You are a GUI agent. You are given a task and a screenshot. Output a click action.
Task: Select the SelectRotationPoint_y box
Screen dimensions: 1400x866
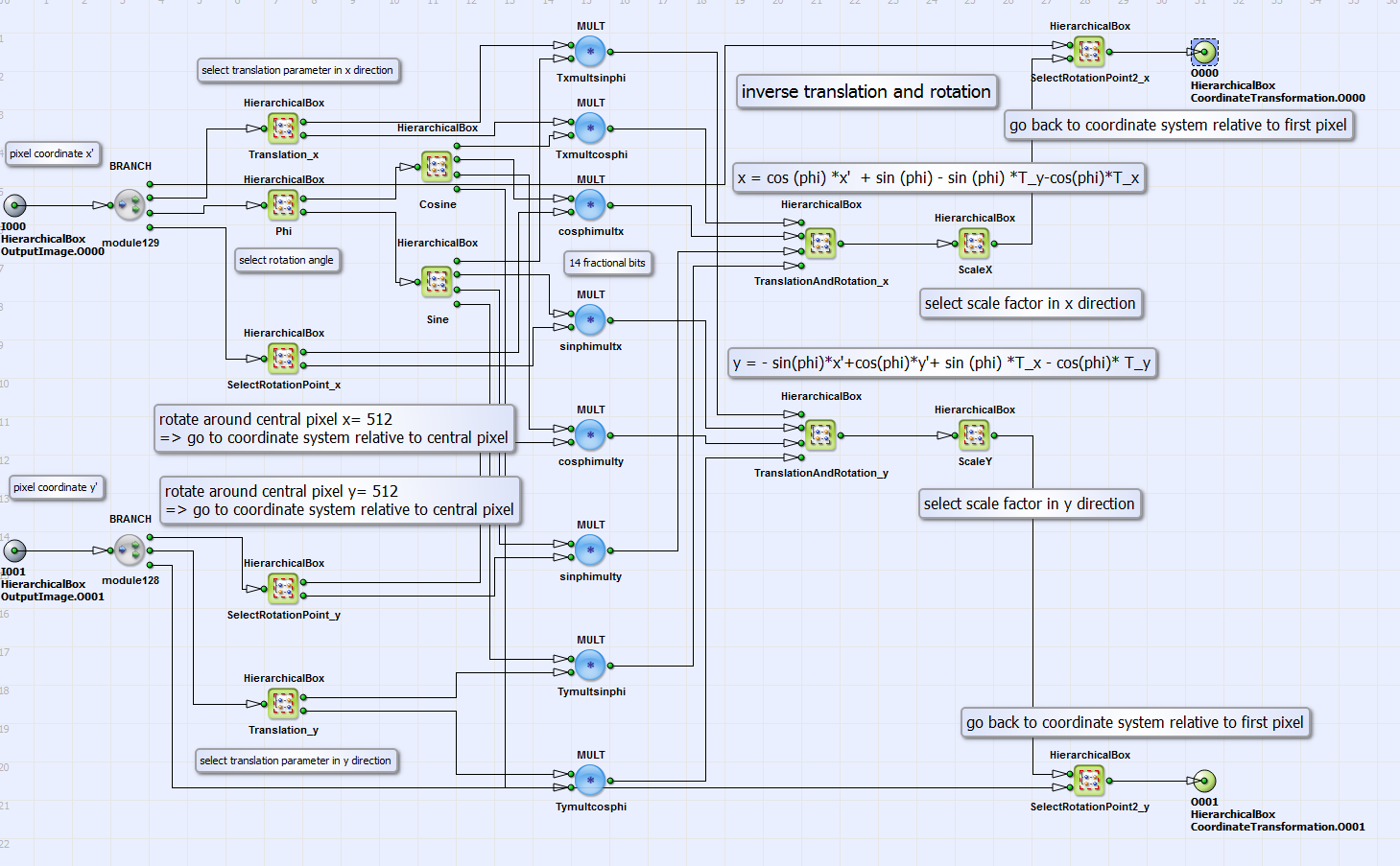pos(283,588)
